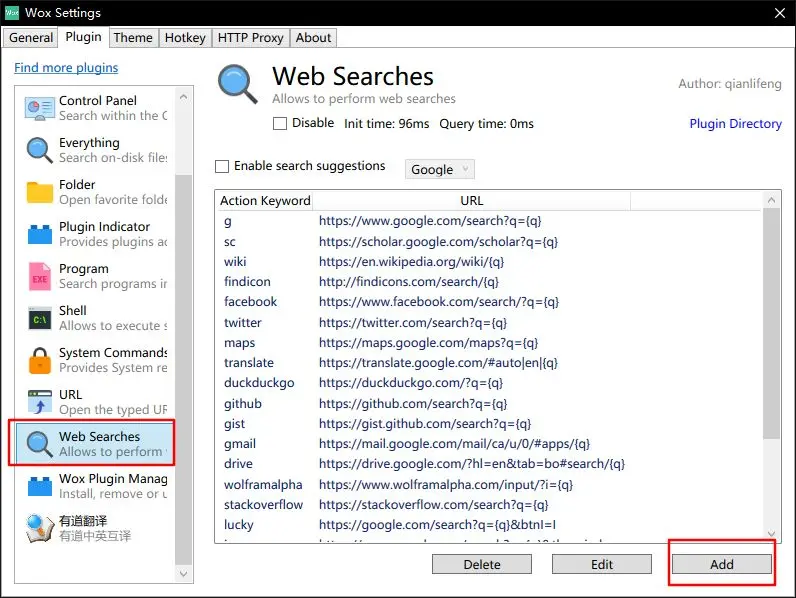Select the 'sc' scholar keyword row

click(x=488, y=242)
